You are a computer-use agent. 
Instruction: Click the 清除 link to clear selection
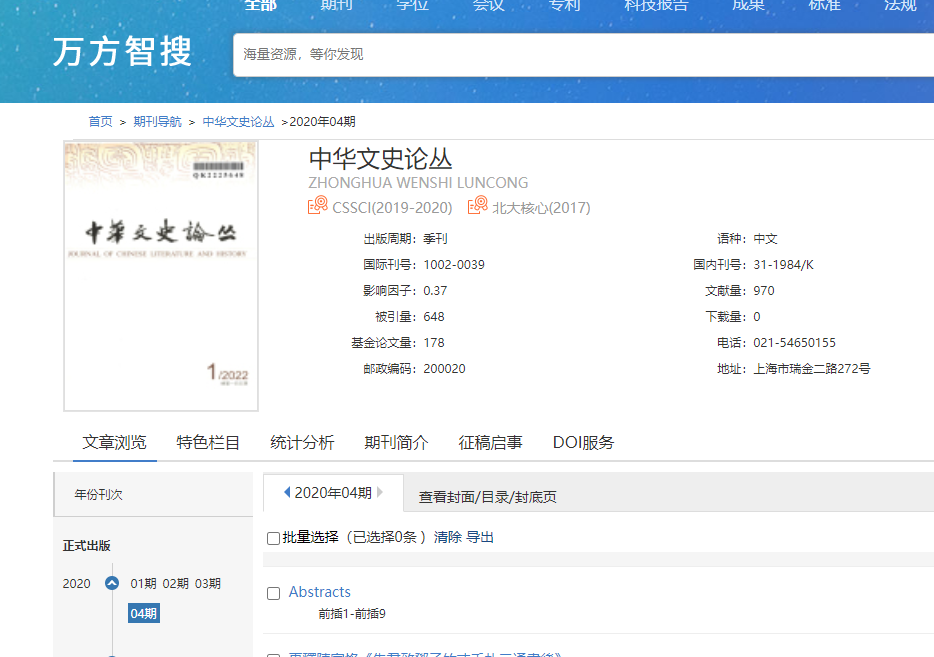(x=447, y=537)
